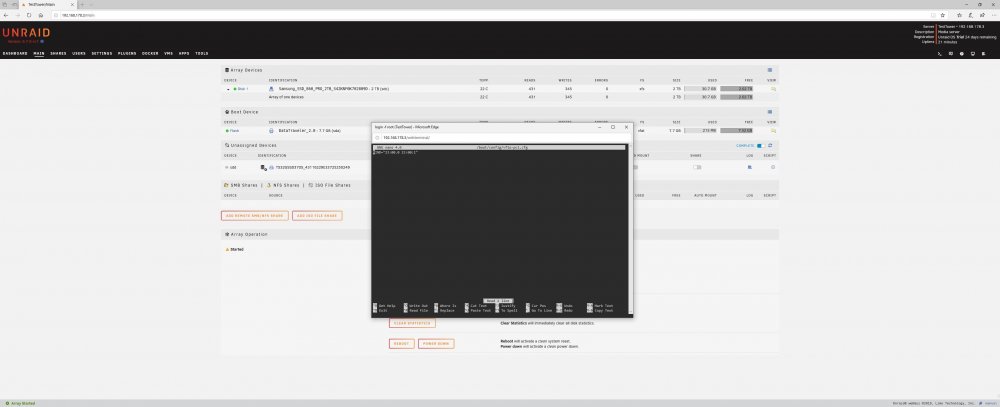The height and width of the screenshot is (407, 1000).
Task: Refresh the Unassigned Devices list
Action: (x=770, y=145)
